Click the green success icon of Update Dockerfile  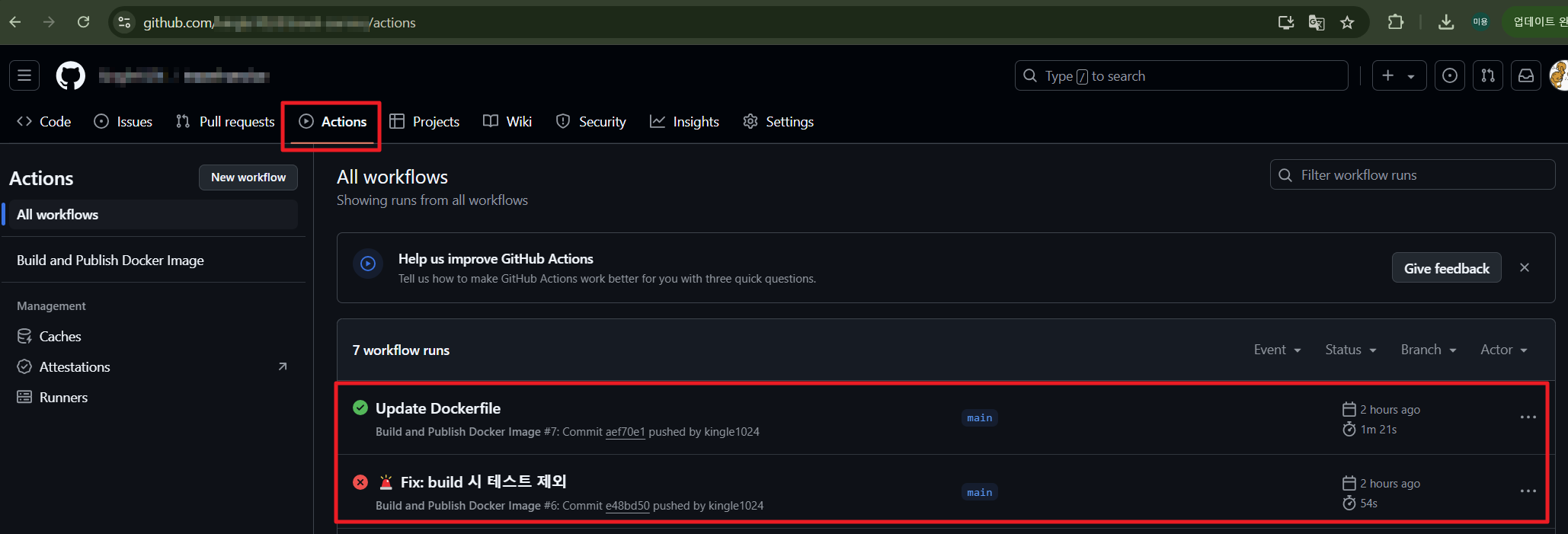360,408
